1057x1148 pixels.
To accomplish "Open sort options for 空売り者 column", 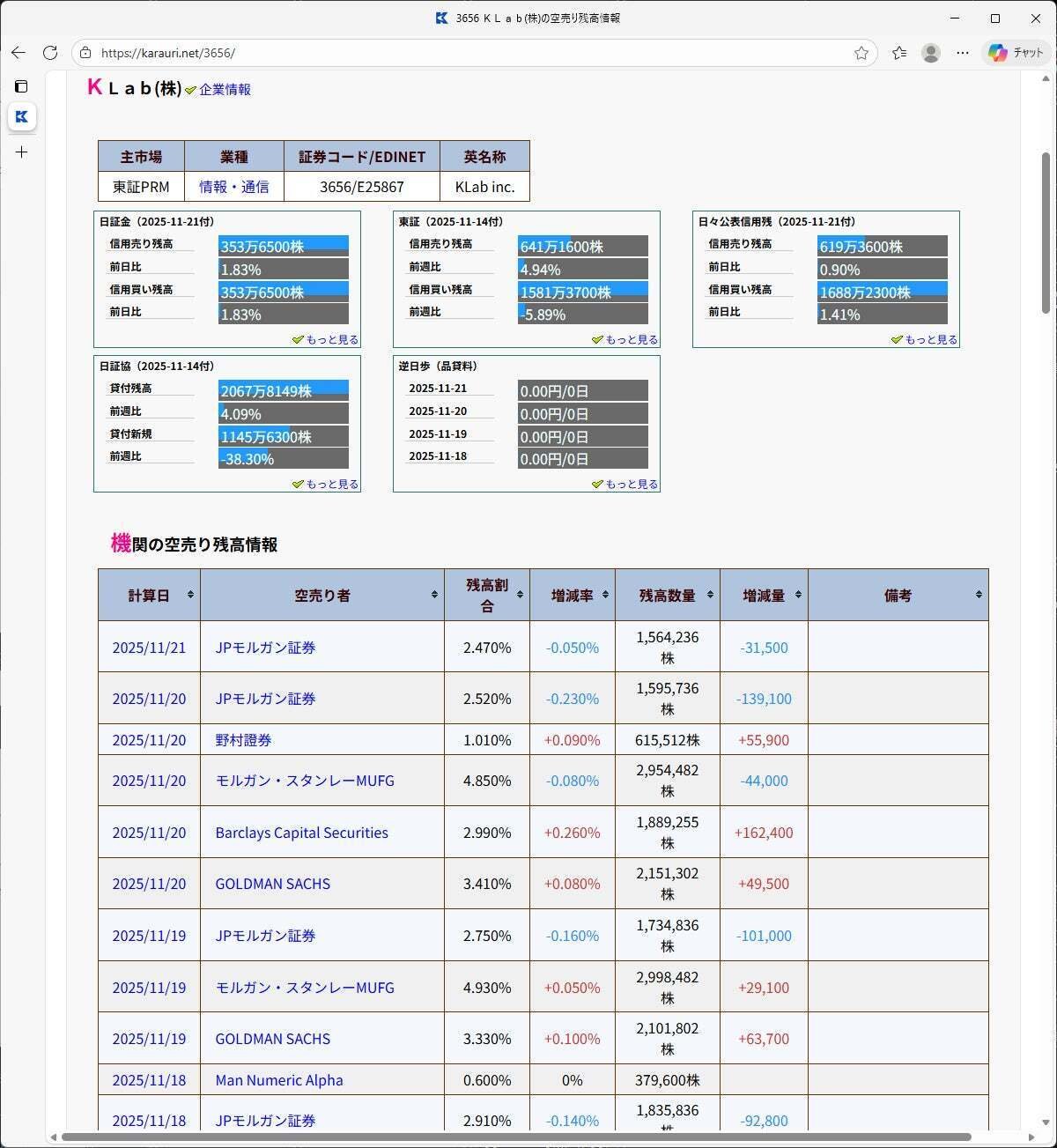I will (x=435, y=595).
